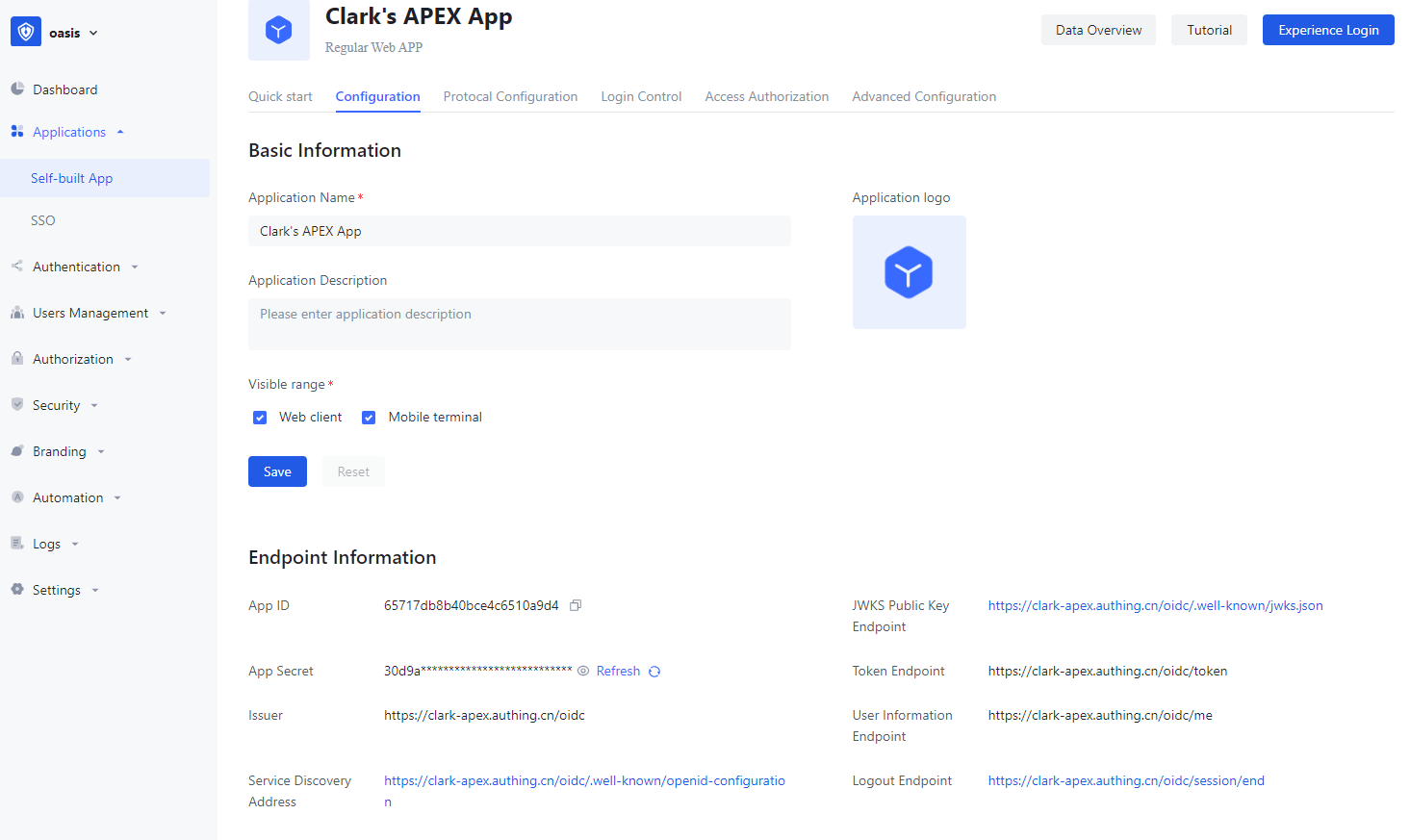Expand the Authentication sidebar menu
The width and height of the screenshot is (1410, 840).
[77, 267]
